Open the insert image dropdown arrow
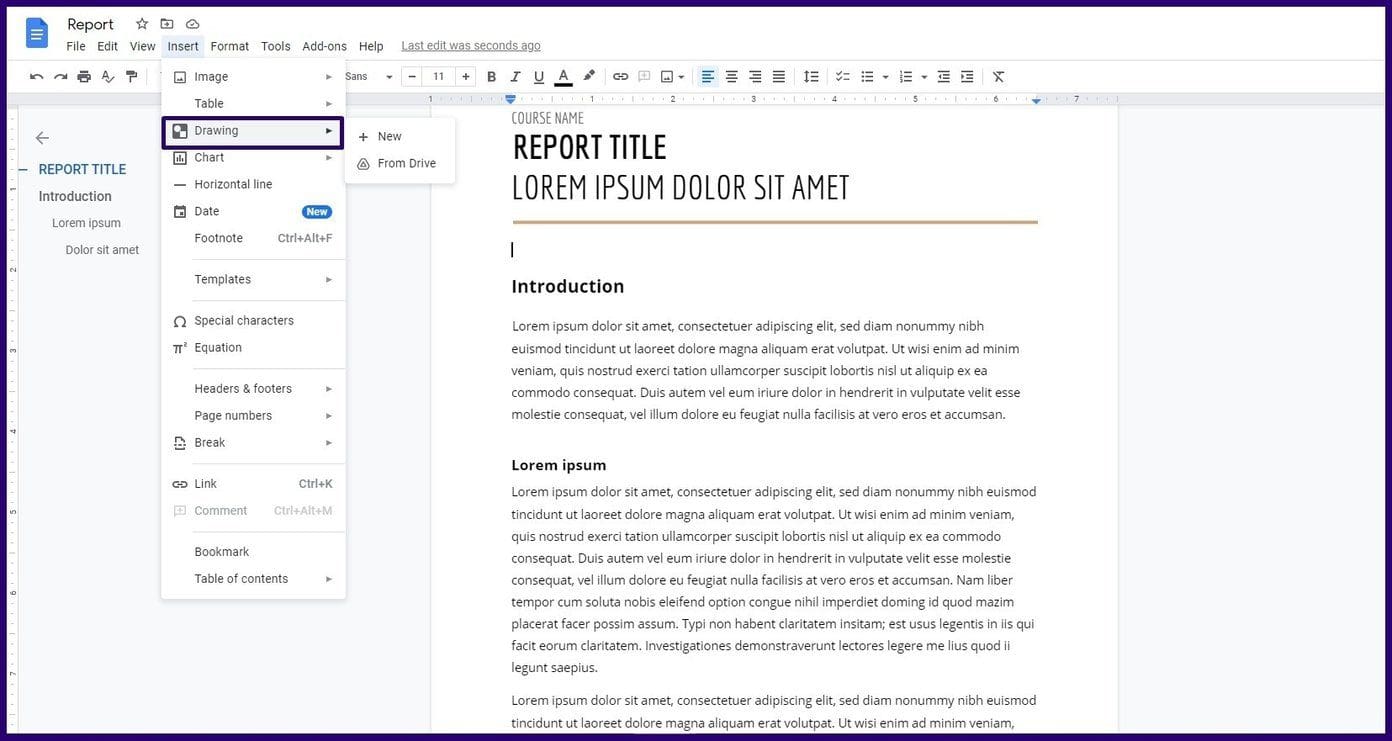1392x741 pixels. pos(681,77)
